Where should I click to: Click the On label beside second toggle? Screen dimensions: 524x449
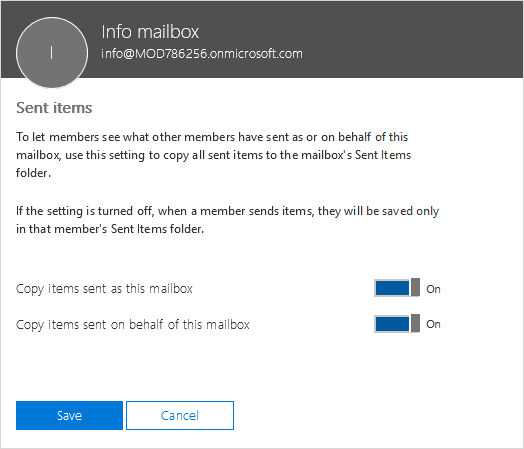click(x=433, y=324)
